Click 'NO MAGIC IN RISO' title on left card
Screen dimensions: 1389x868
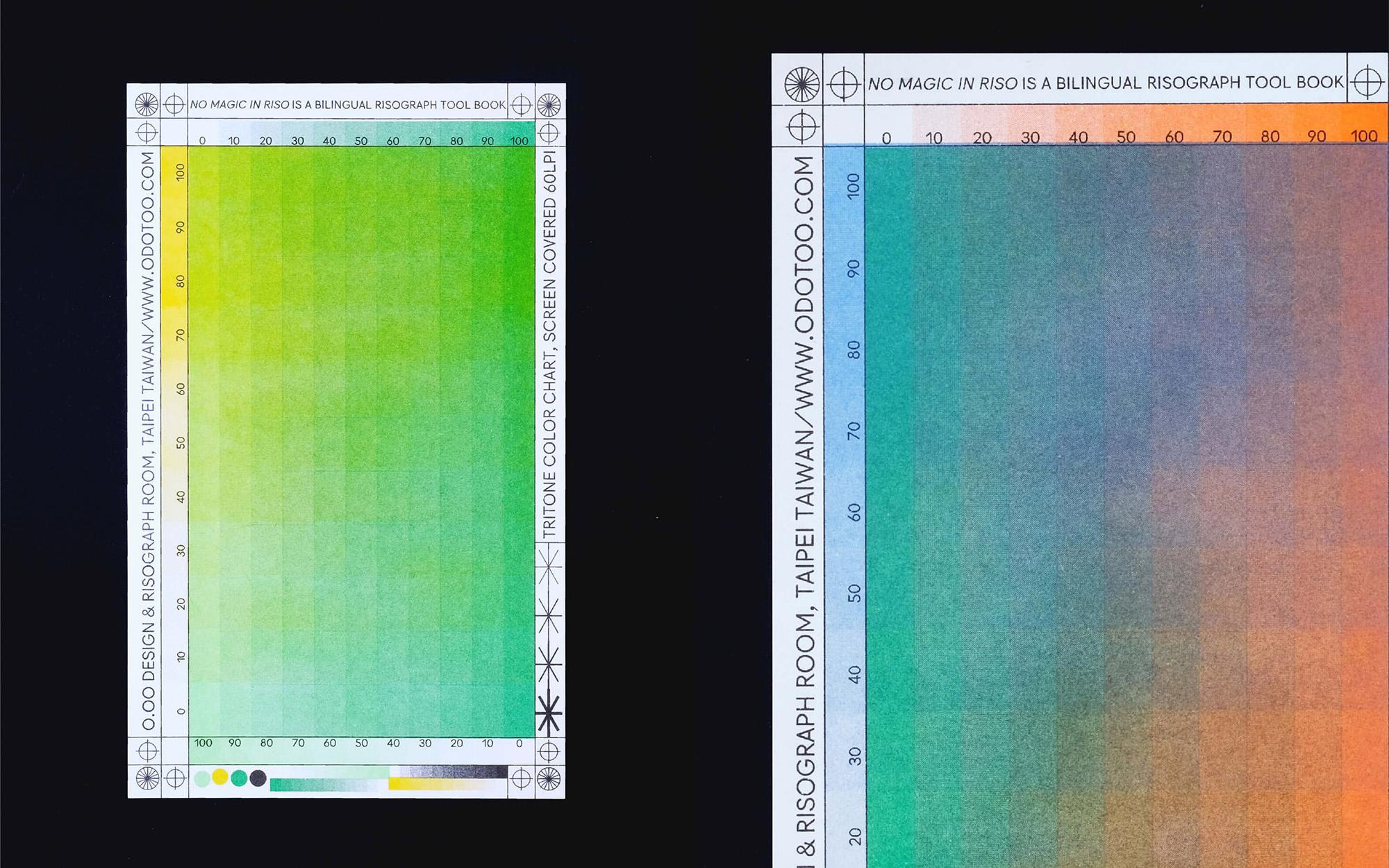(240, 105)
